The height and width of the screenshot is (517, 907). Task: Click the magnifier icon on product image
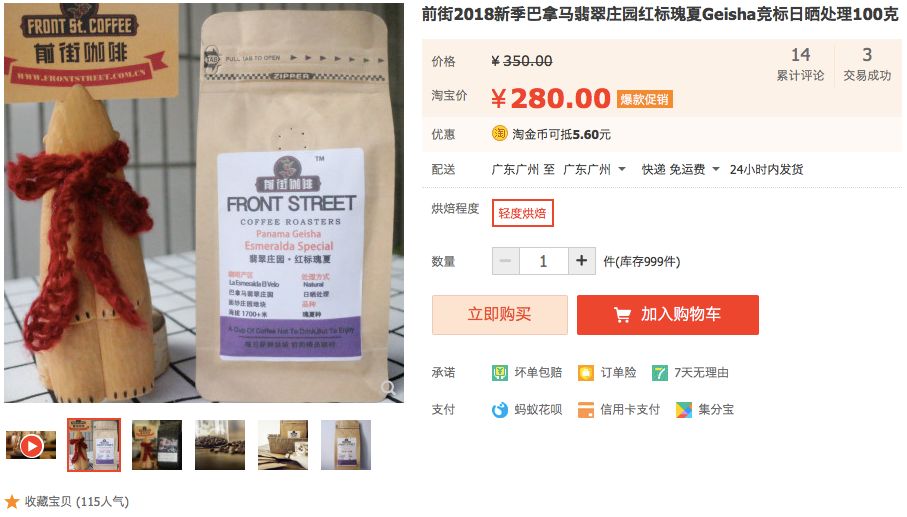[388, 387]
